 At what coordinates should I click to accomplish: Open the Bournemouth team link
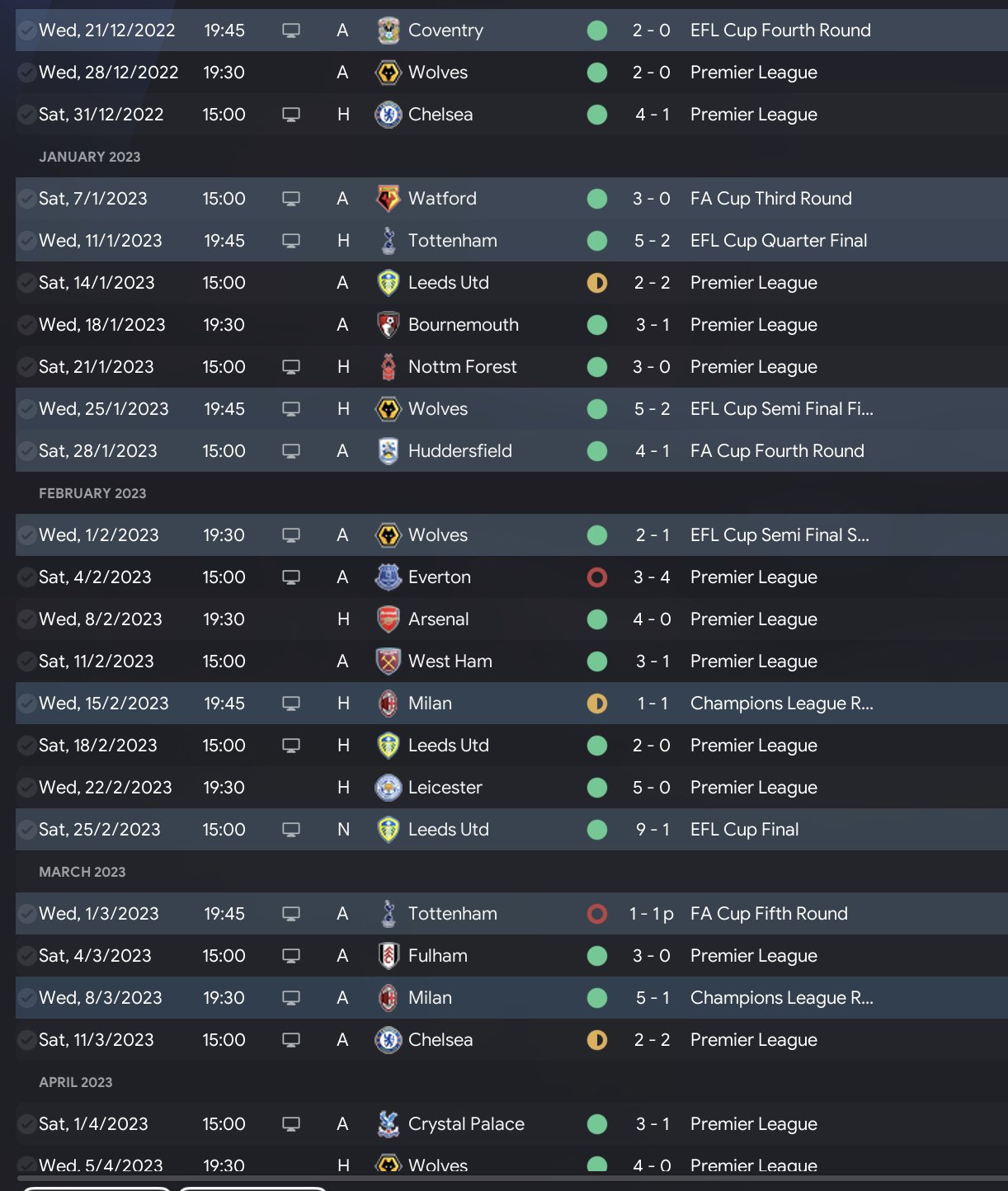pyautogui.click(x=463, y=325)
